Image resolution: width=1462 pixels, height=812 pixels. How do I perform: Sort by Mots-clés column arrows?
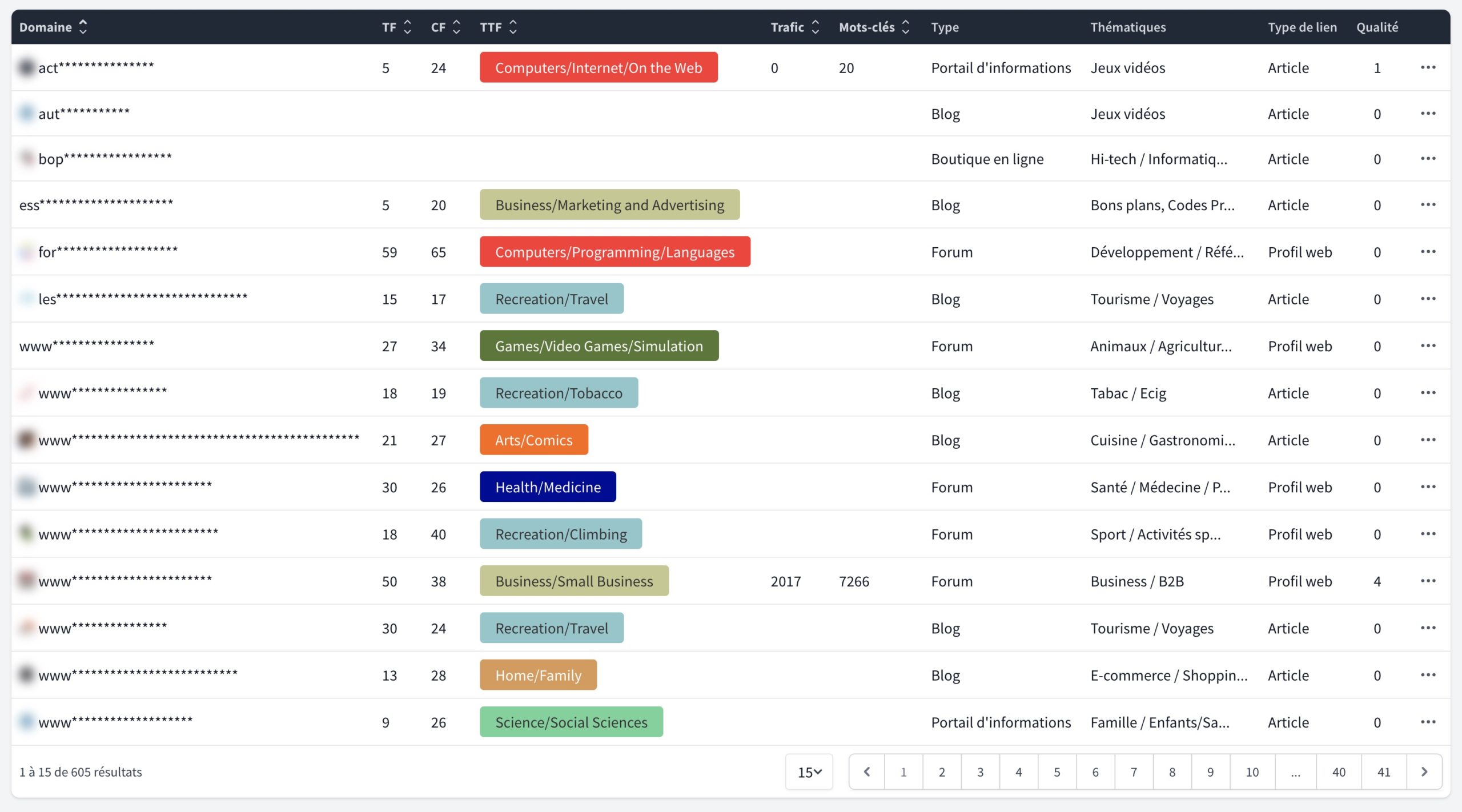[x=905, y=27]
